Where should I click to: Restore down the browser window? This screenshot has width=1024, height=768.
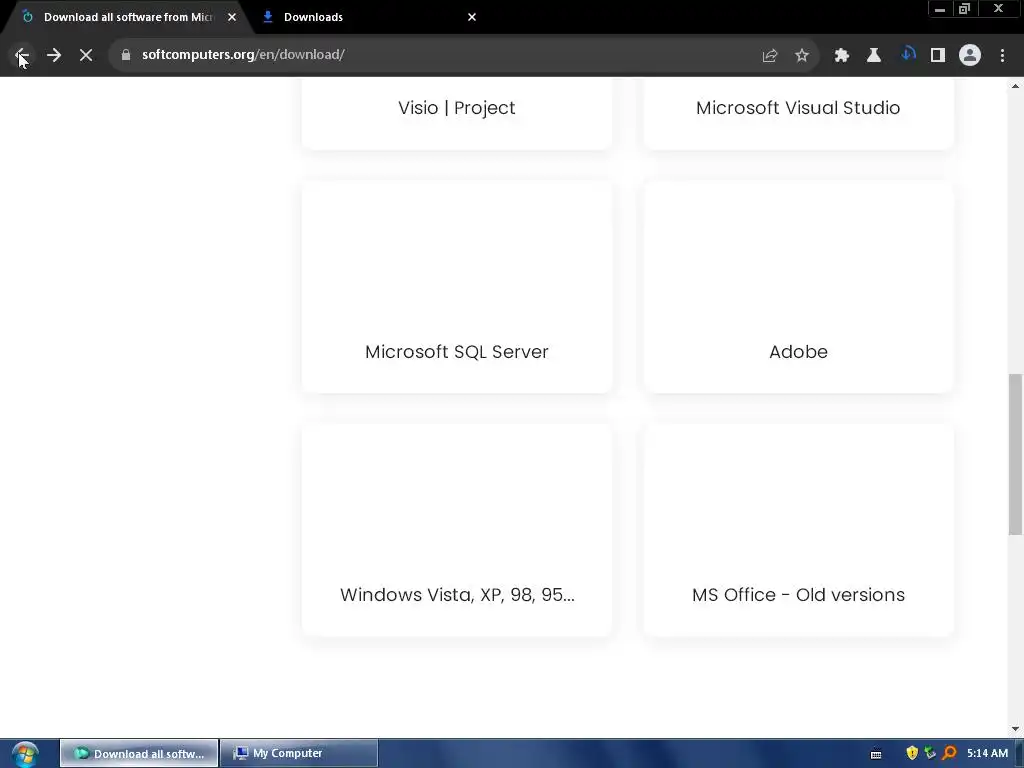965,9
